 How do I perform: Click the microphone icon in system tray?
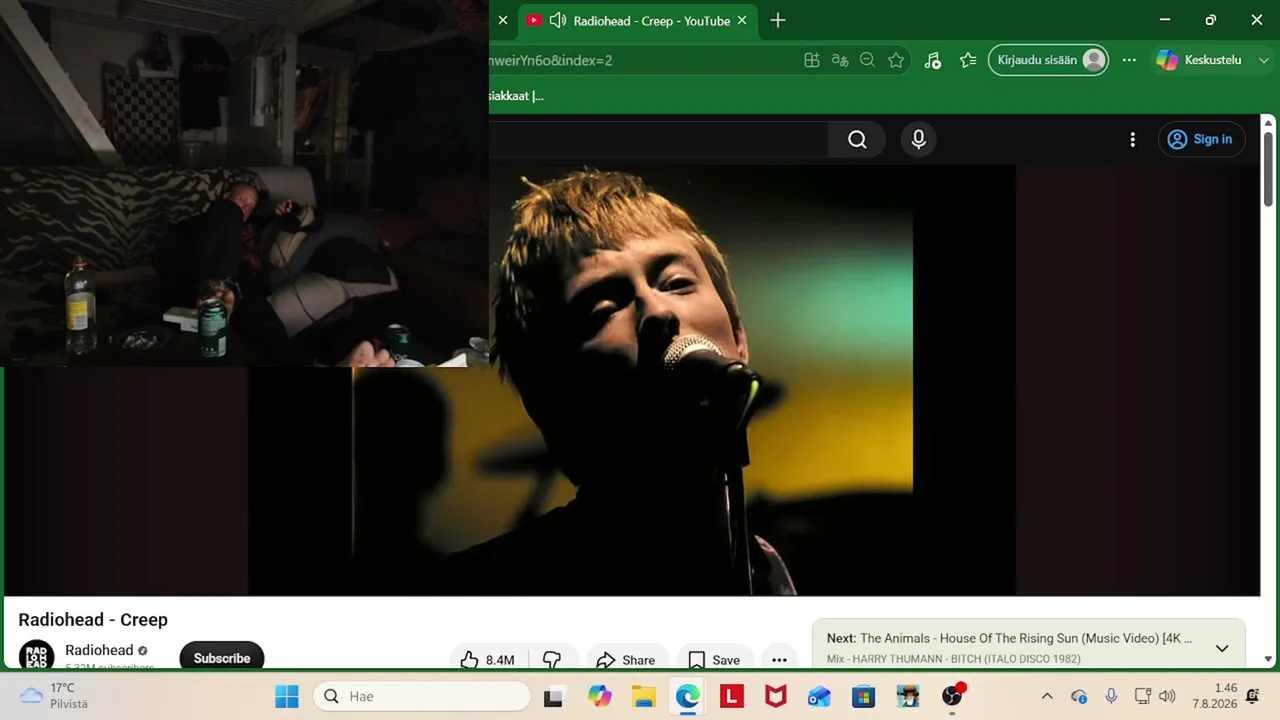(x=1111, y=696)
